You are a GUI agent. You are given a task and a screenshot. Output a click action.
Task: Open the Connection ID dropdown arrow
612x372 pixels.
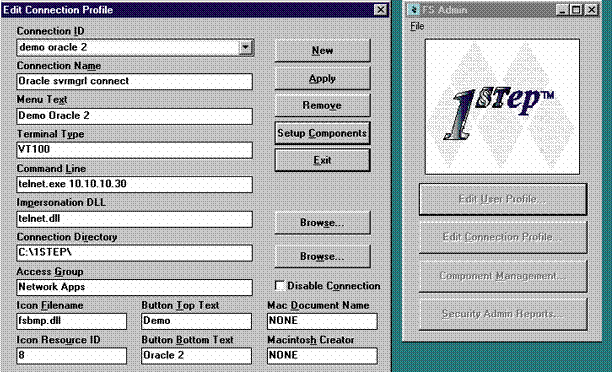[x=245, y=47]
